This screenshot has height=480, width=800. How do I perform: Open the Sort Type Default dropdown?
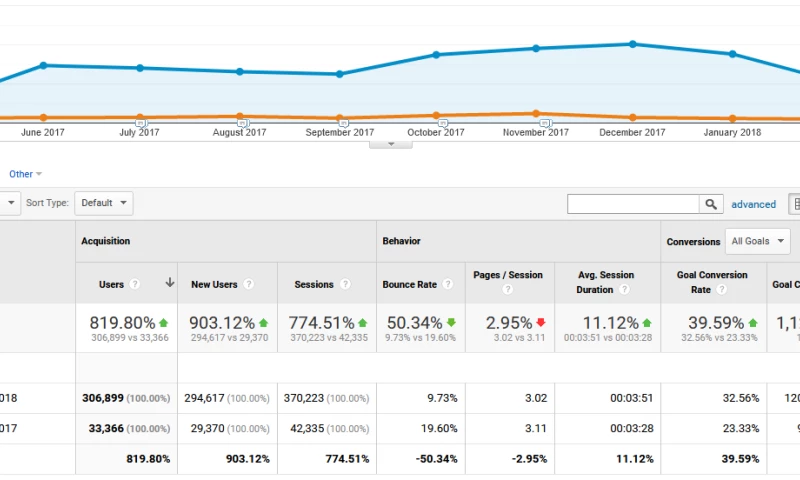point(104,203)
